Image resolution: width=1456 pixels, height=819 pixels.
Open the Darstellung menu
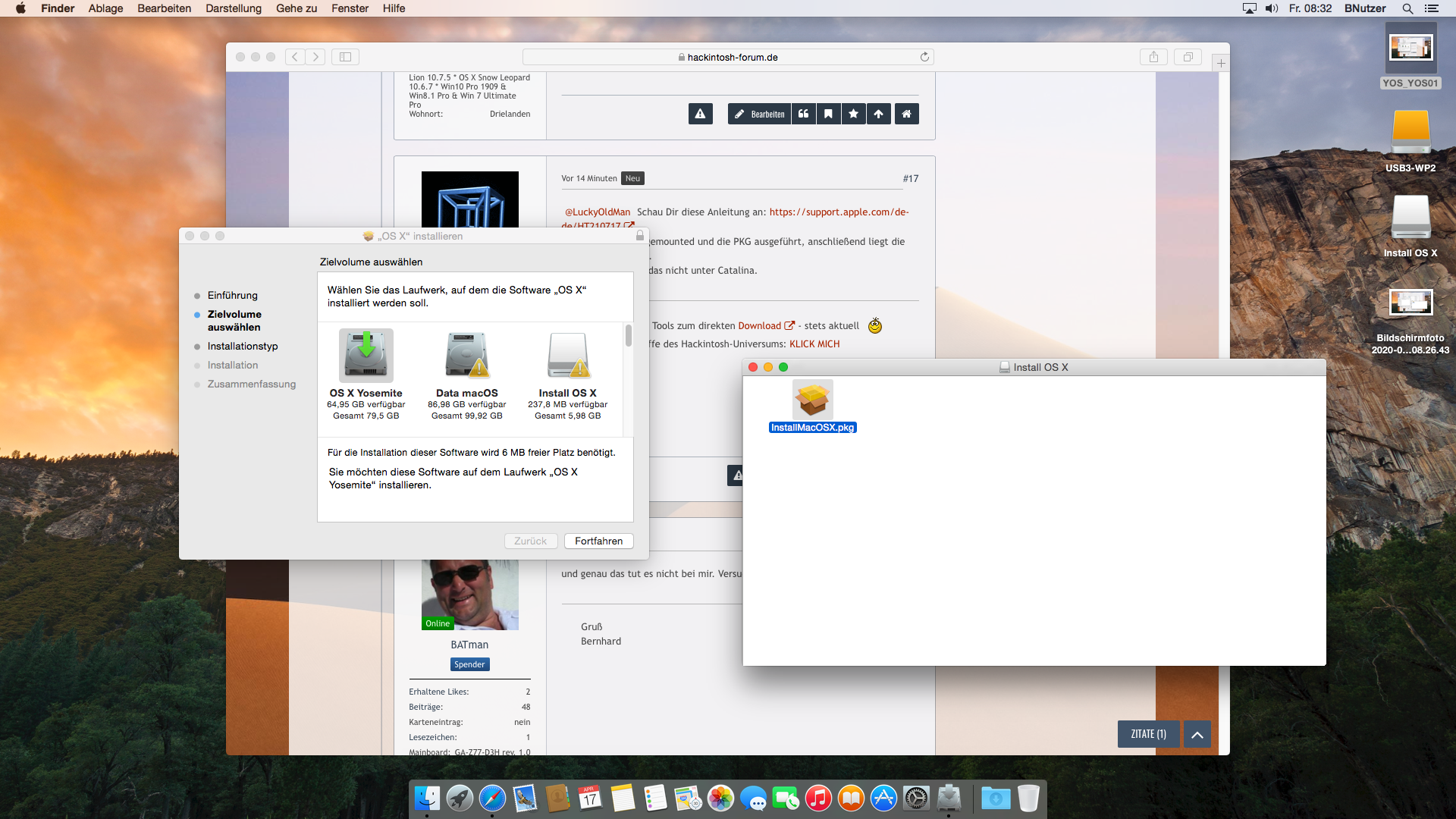233,8
